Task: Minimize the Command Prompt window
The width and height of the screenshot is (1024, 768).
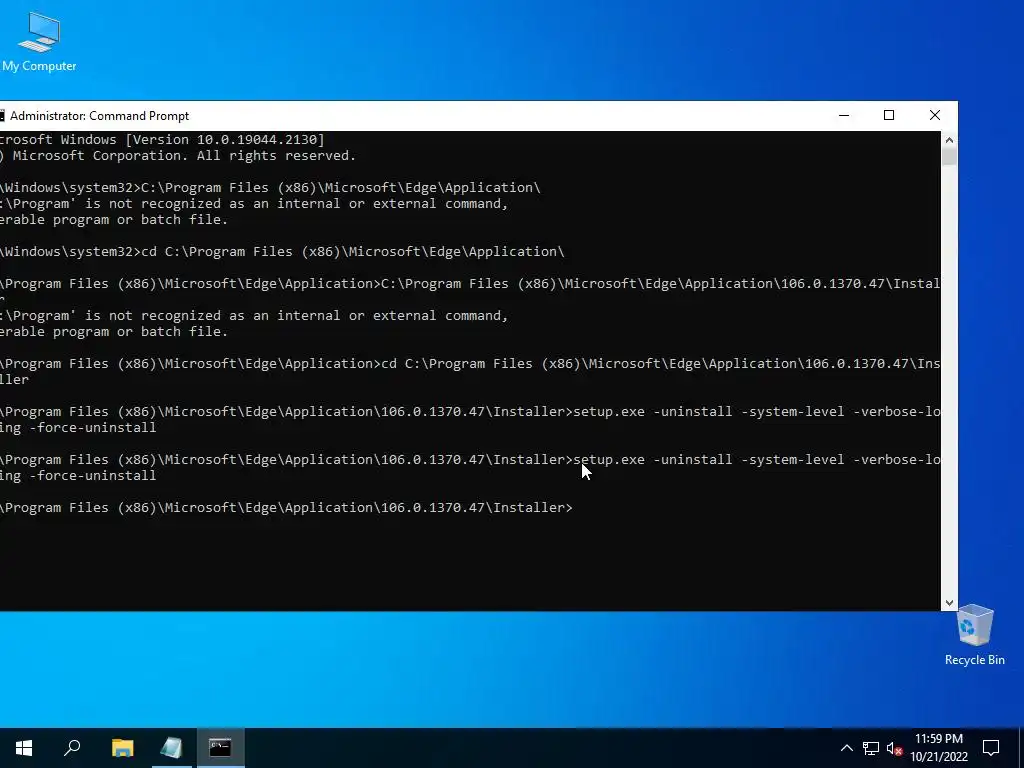Action: (x=844, y=116)
